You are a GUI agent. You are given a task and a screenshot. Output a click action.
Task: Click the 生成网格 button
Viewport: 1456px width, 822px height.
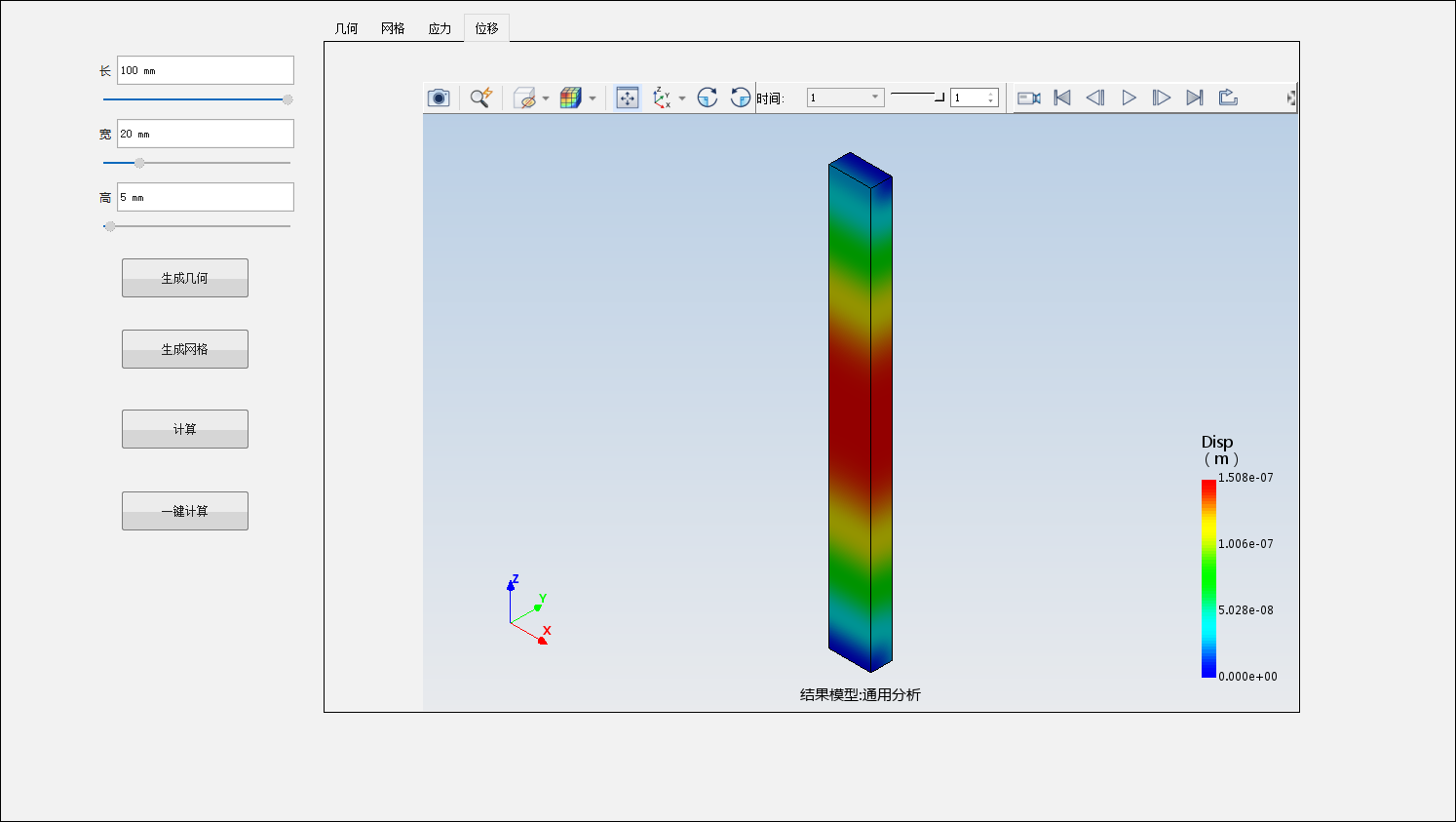tap(185, 349)
